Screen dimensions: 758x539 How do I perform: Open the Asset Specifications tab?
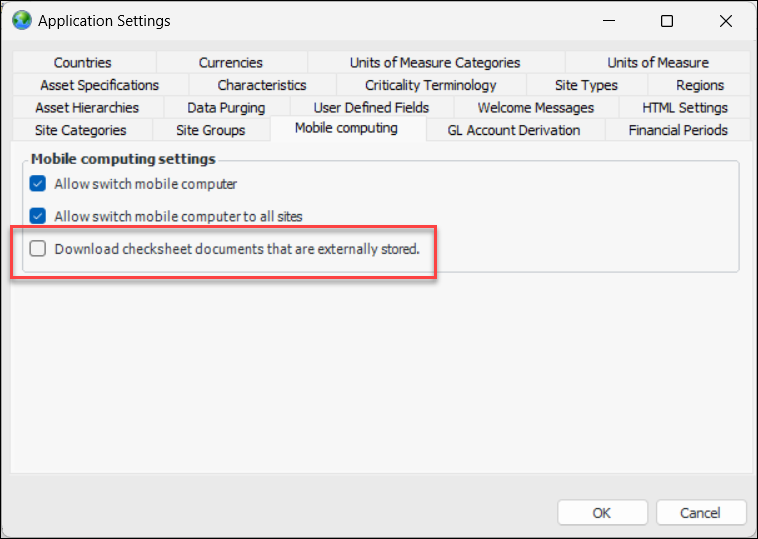pyautogui.click(x=99, y=85)
